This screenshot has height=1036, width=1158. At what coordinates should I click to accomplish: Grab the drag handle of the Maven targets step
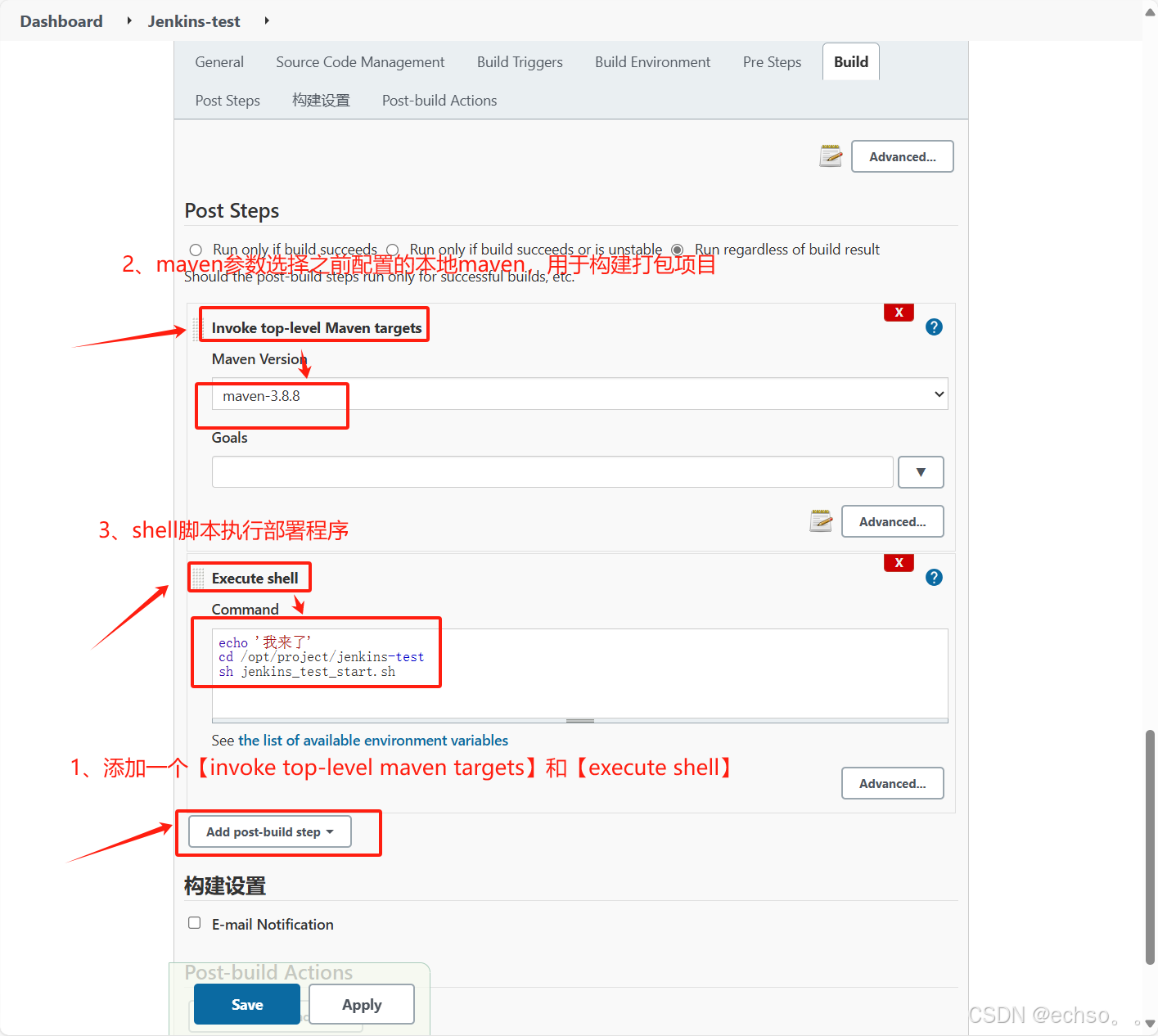(197, 328)
